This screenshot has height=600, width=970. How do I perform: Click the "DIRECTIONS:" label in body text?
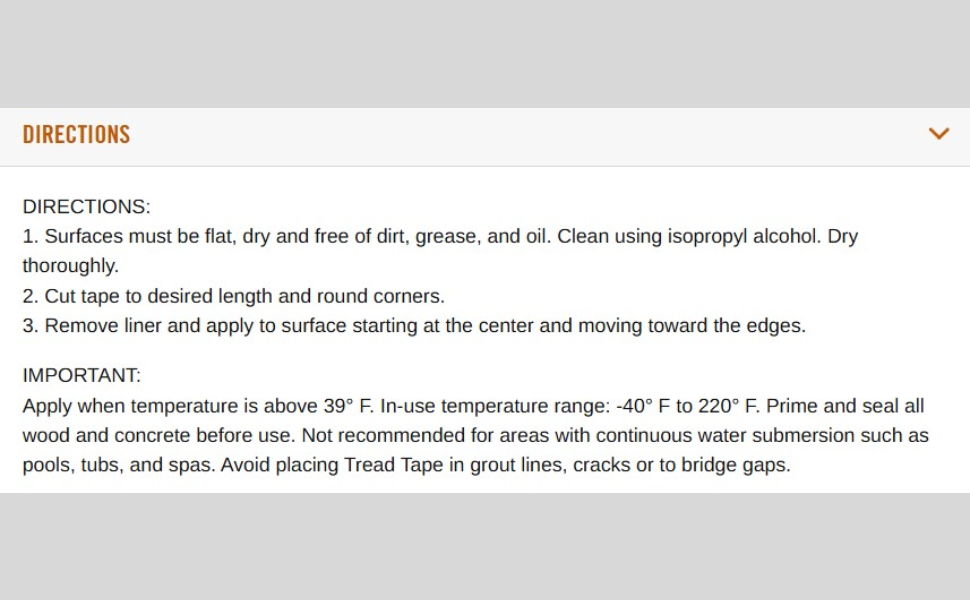click(x=86, y=207)
